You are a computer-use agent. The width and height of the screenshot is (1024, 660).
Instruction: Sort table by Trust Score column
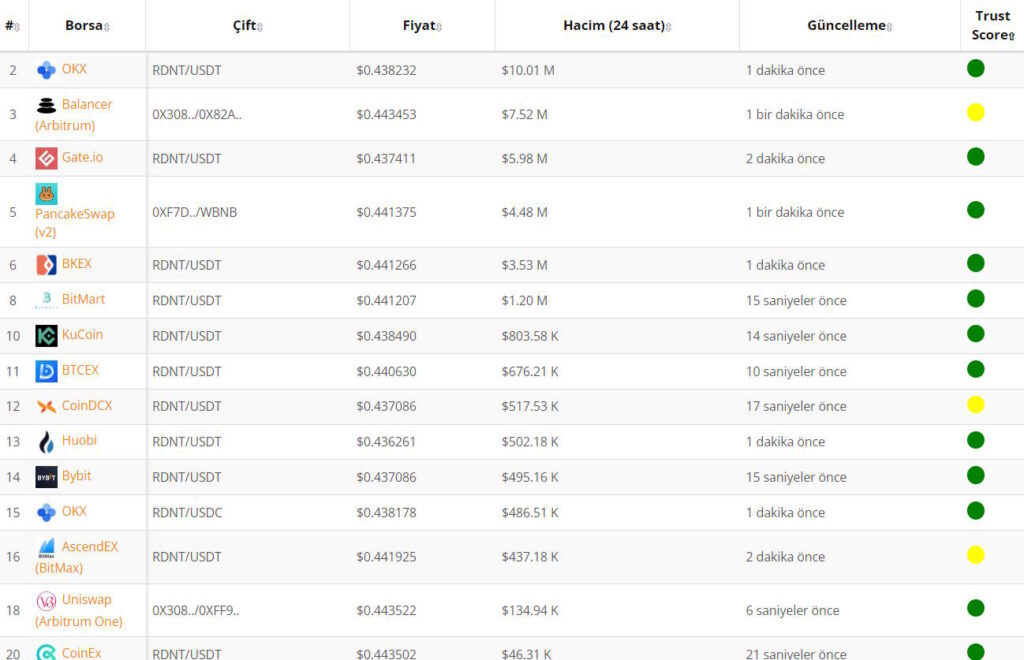993,25
